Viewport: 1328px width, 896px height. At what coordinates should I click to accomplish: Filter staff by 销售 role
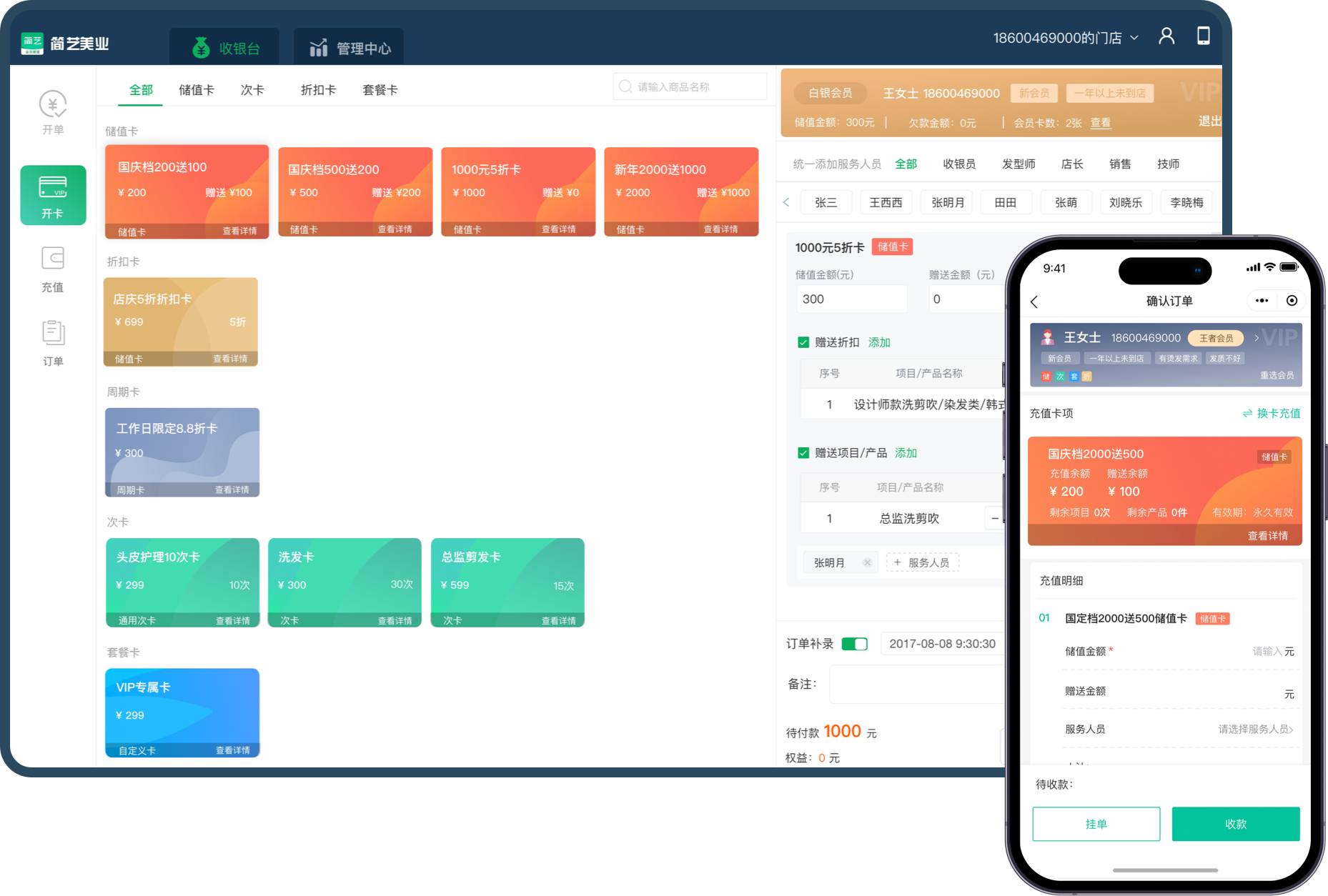point(1120,164)
